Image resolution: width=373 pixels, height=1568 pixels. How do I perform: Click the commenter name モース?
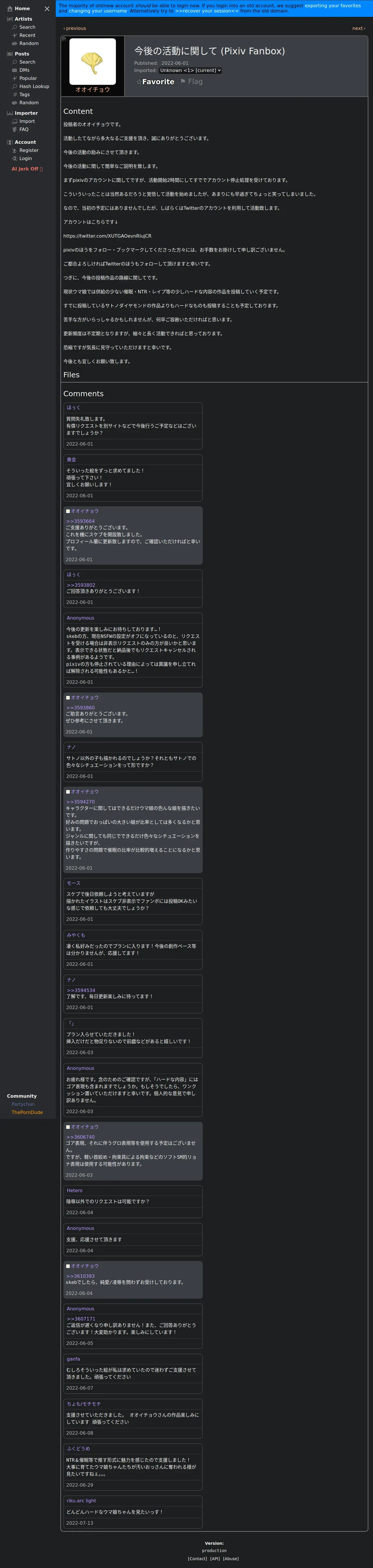[73, 883]
